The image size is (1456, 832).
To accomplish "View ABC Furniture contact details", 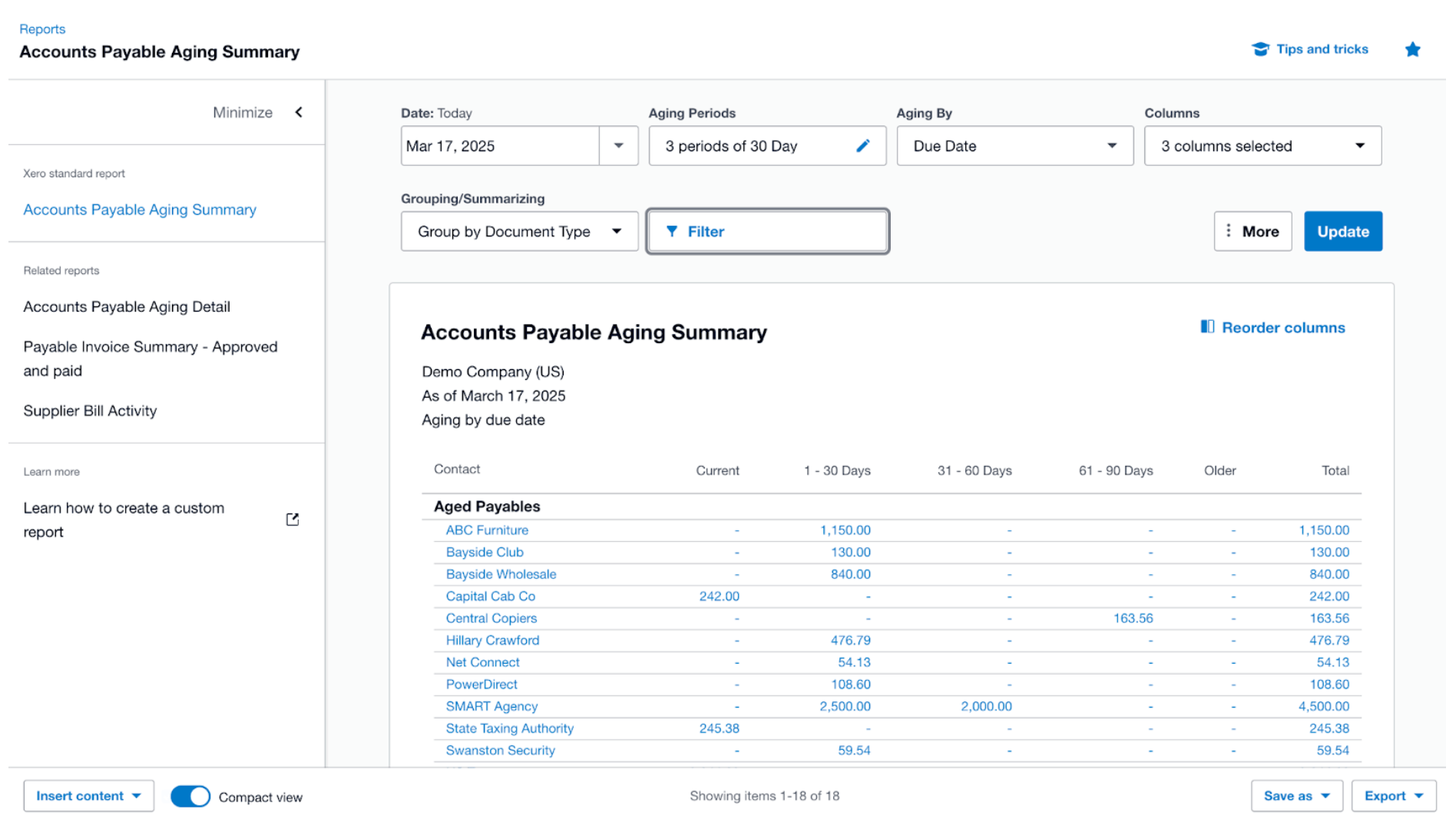I will [x=486, y=530].
